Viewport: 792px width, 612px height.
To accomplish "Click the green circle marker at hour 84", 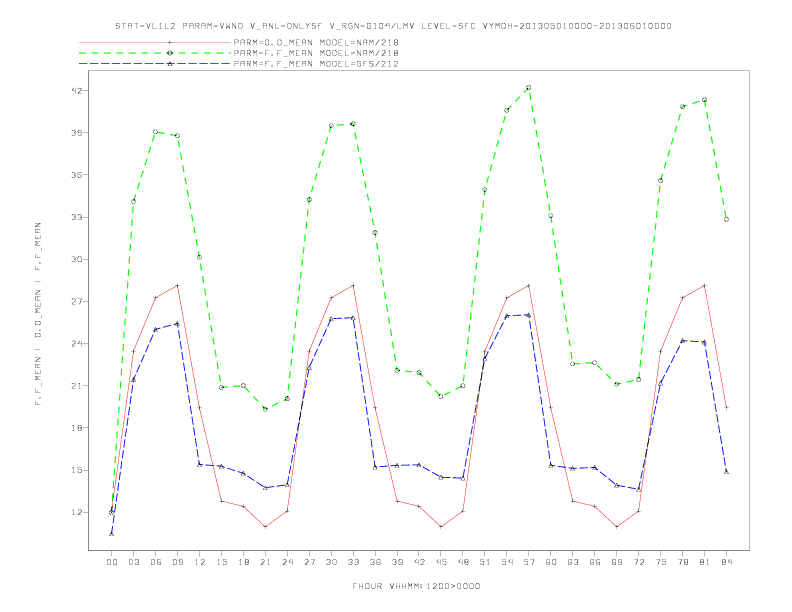I will tap(726, 220).
